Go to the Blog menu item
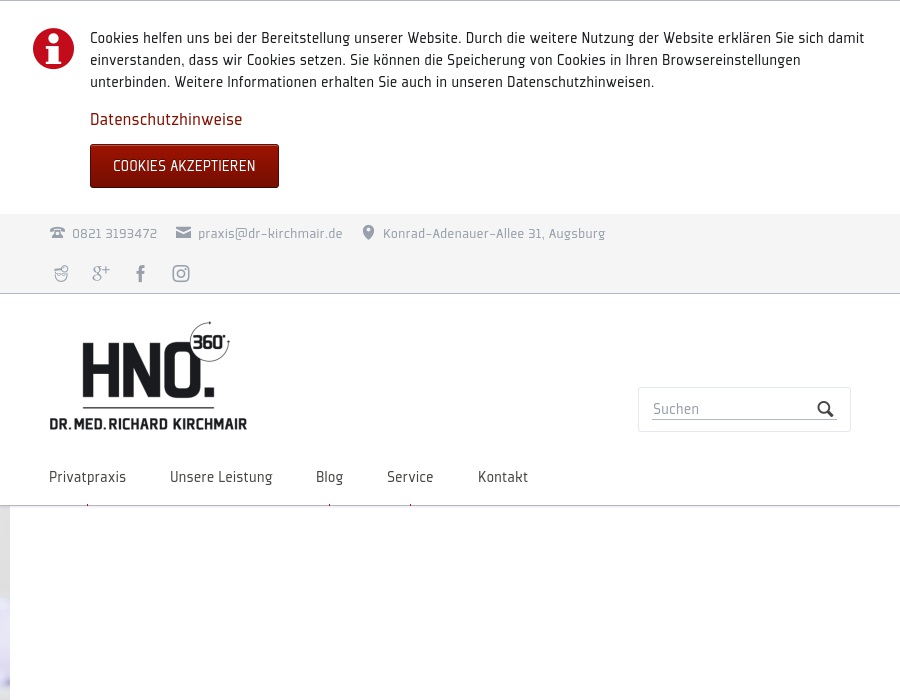 (x=329, y=477)
